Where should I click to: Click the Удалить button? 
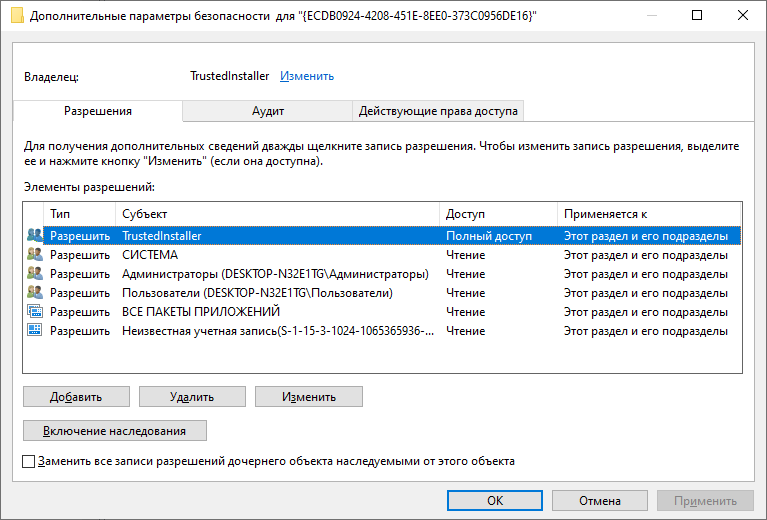[192, 397]
